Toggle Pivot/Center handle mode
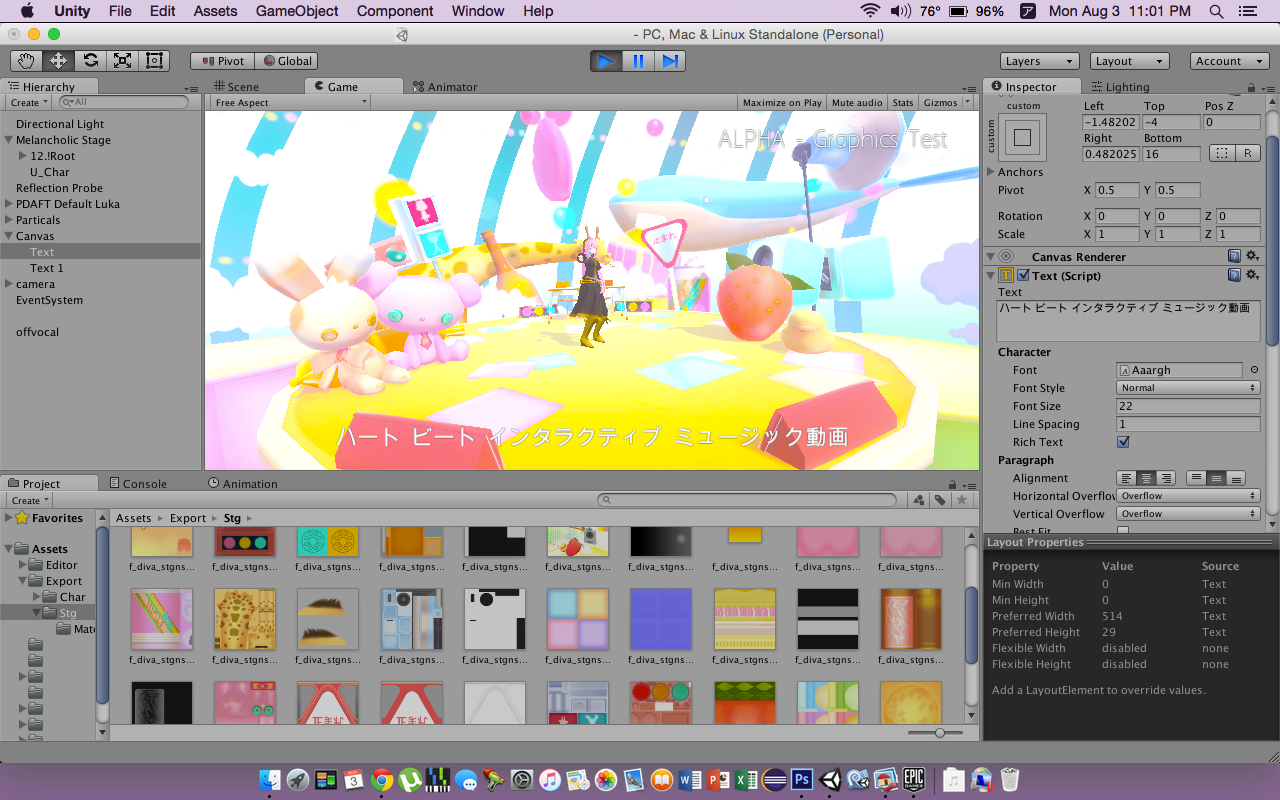 click(x=222, y=61)
